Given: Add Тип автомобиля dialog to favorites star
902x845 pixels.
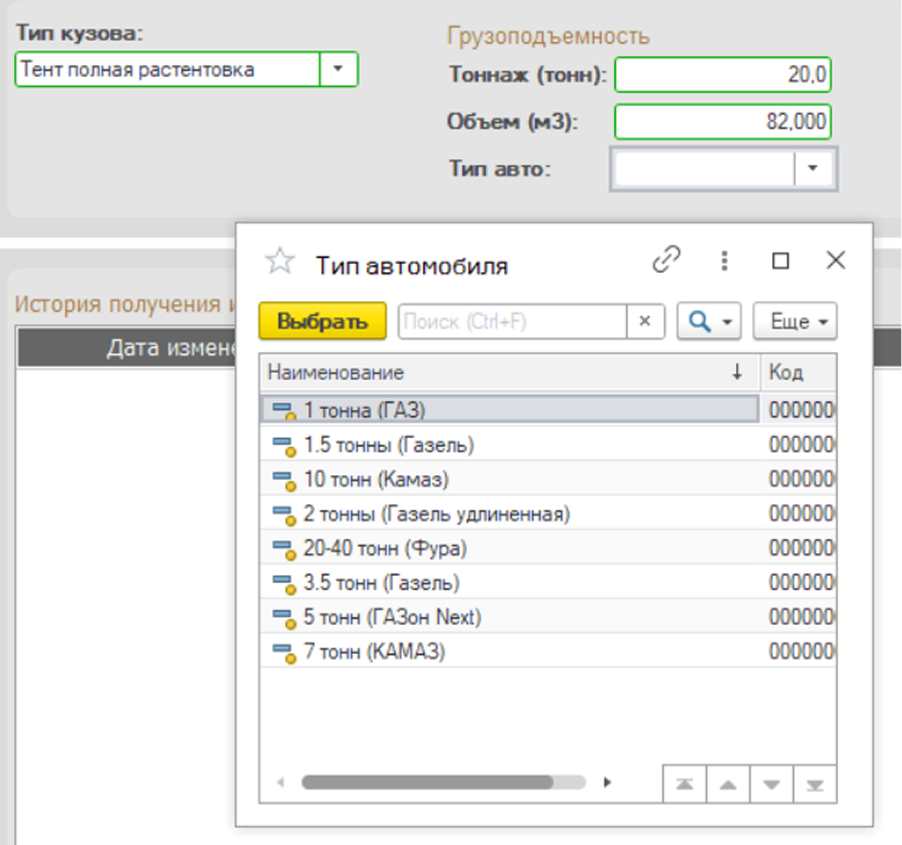Looking at the screenshot, I should [x=280, y=262].
